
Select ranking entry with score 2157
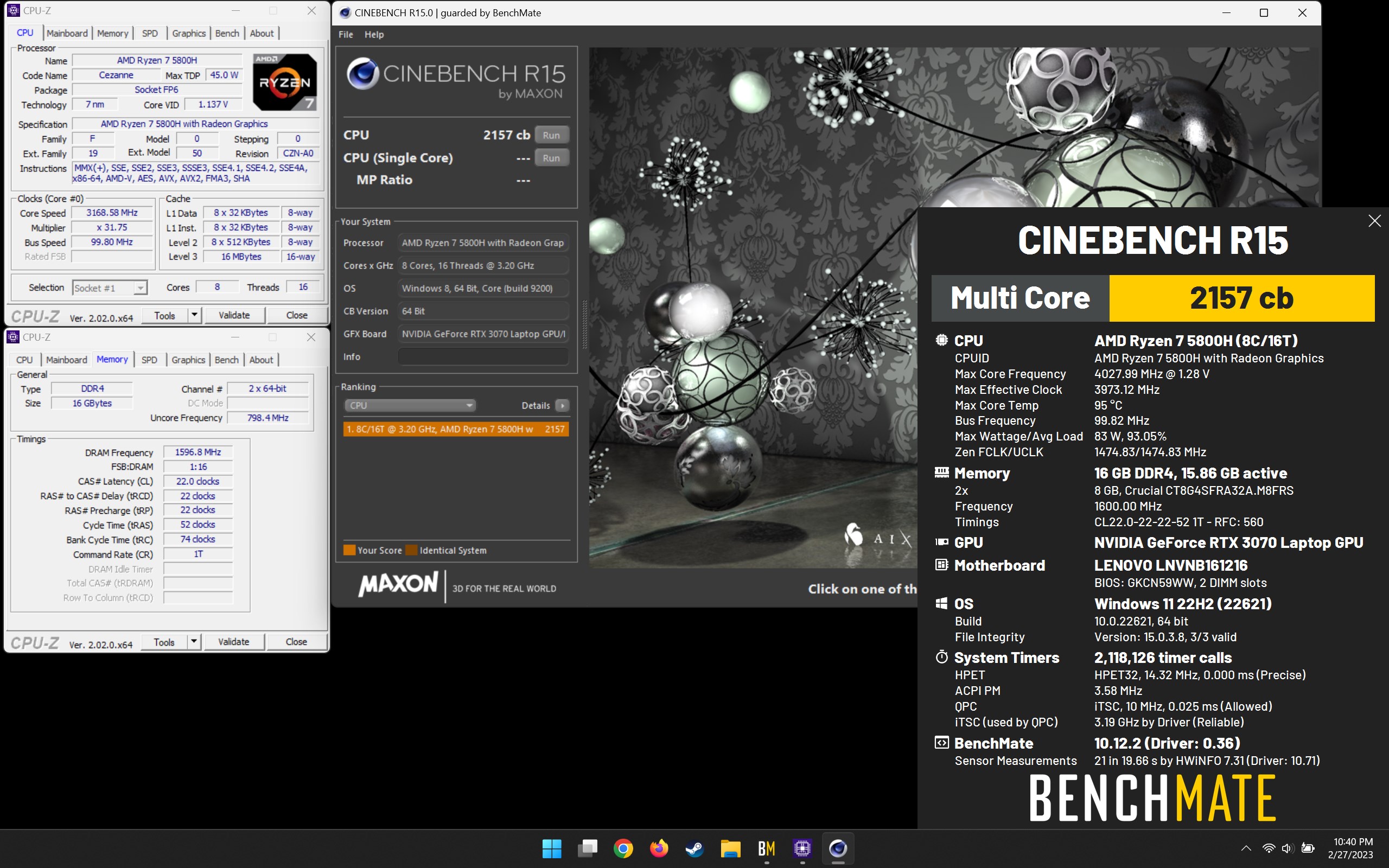(x=456, y=429)
